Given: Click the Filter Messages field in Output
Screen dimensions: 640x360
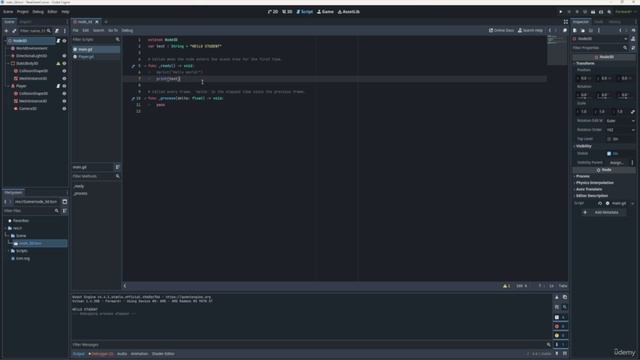Looking at the screenshot, I should click(x=309, y=345).
